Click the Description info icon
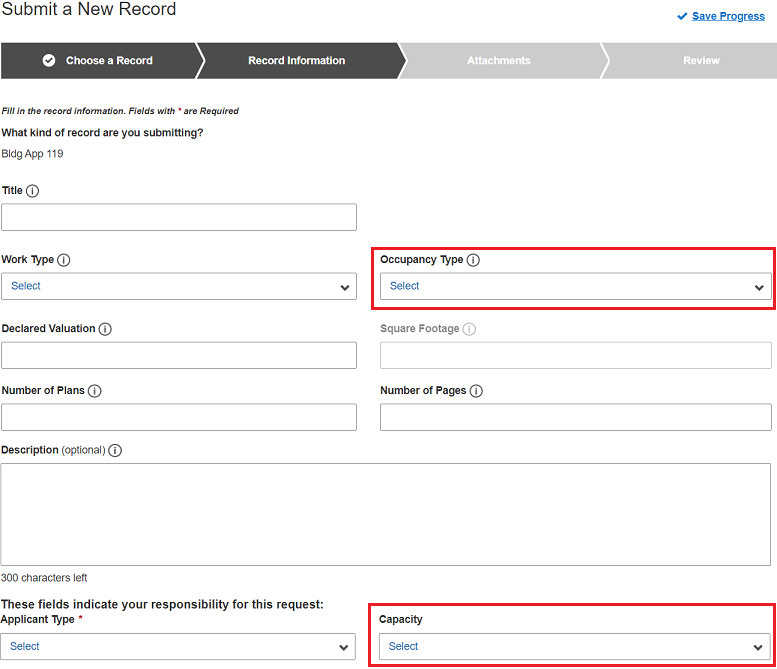This screenshot has height=669, width=777. click(115, 450)
